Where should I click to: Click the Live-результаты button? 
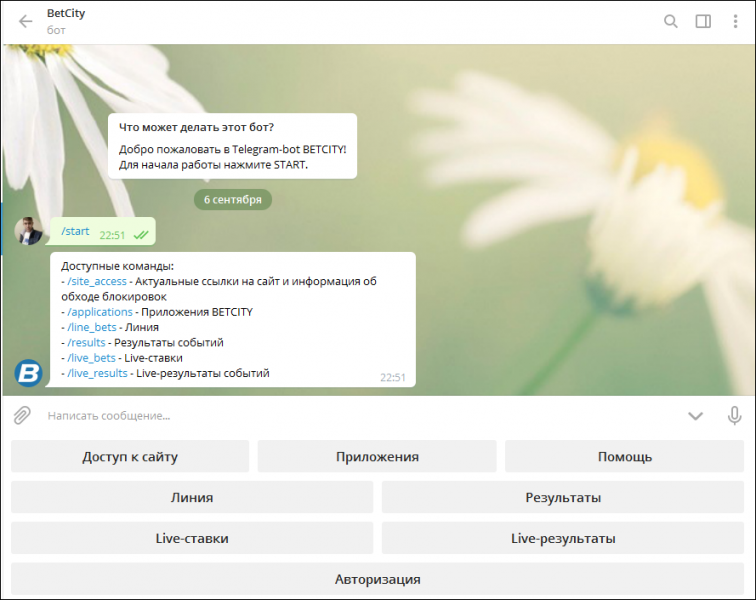pos(563,538)
